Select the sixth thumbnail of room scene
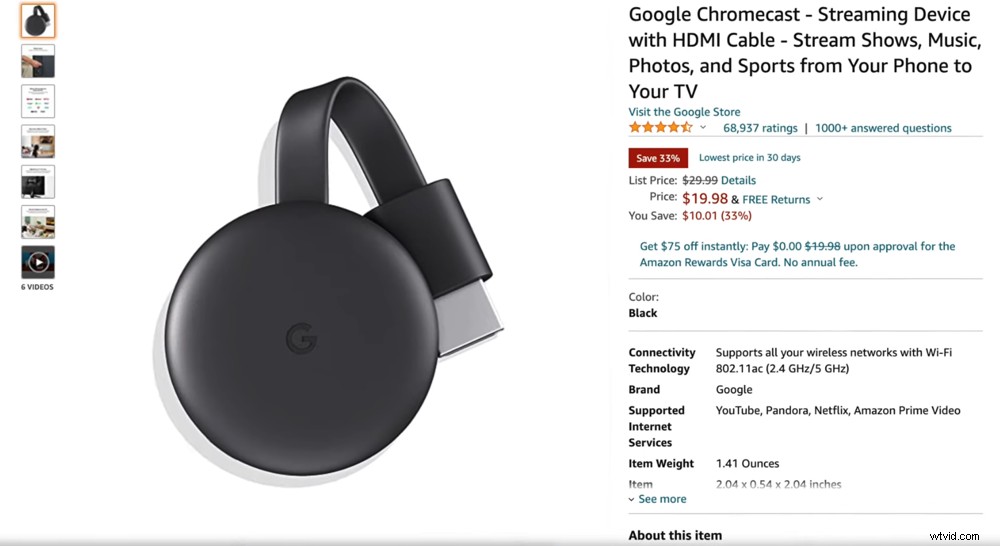1000x546 pixels. coord(38,222)
